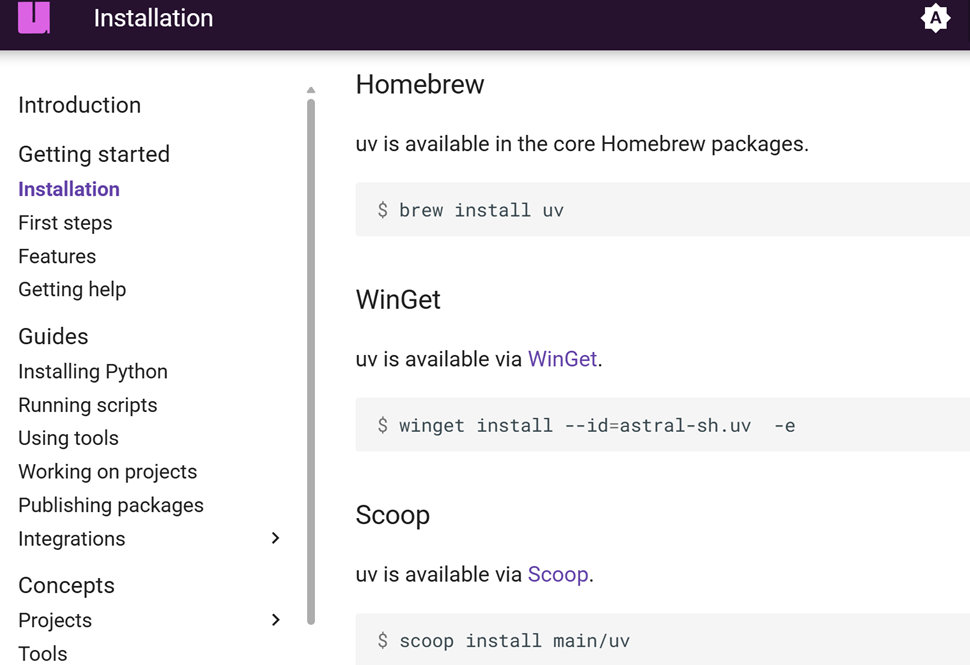Viewport: 970px width, 665px height.
Task: Select the Installing Python guide
Action: click(93, 371)
